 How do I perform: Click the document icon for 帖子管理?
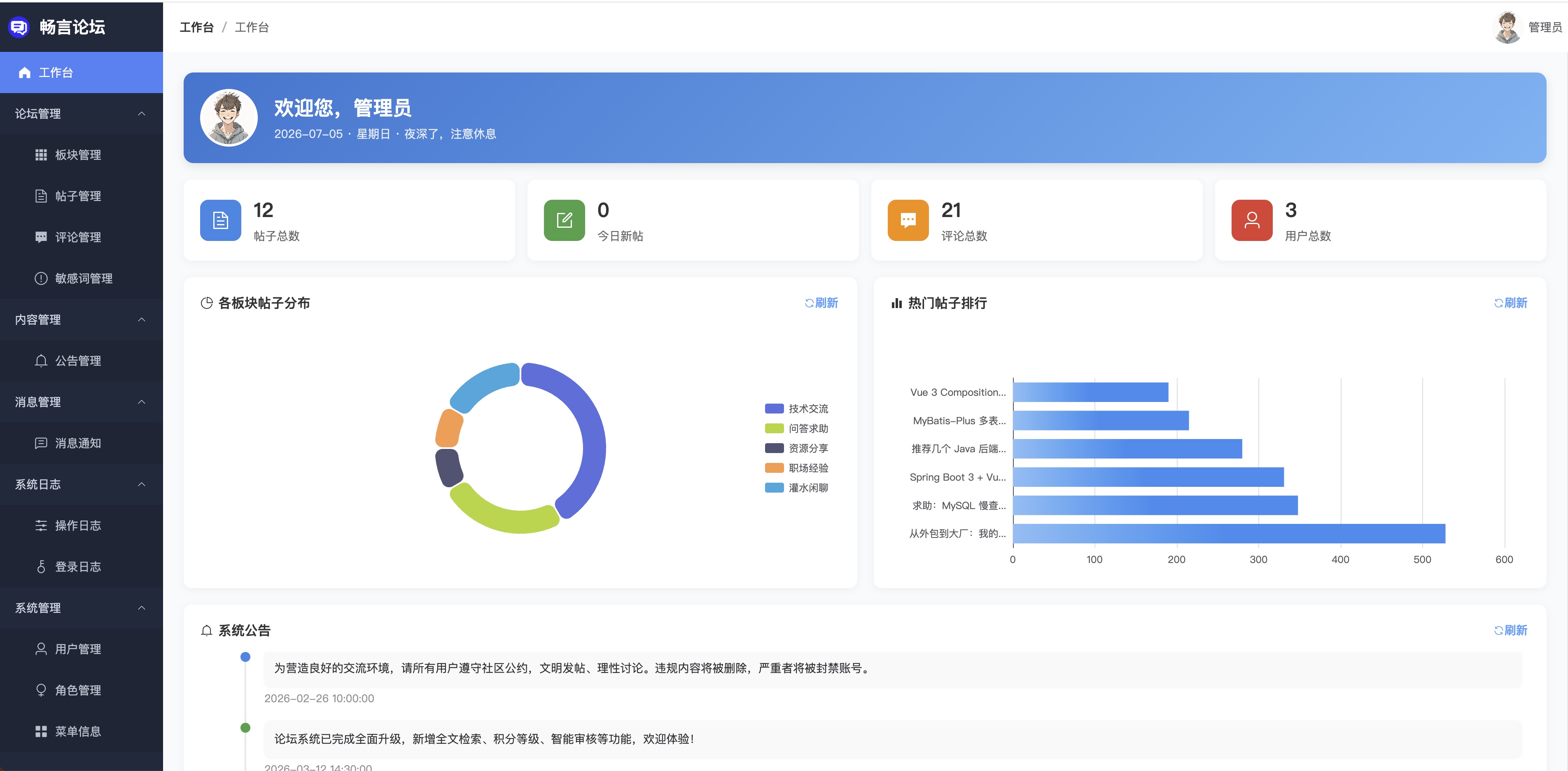[41, 196]
